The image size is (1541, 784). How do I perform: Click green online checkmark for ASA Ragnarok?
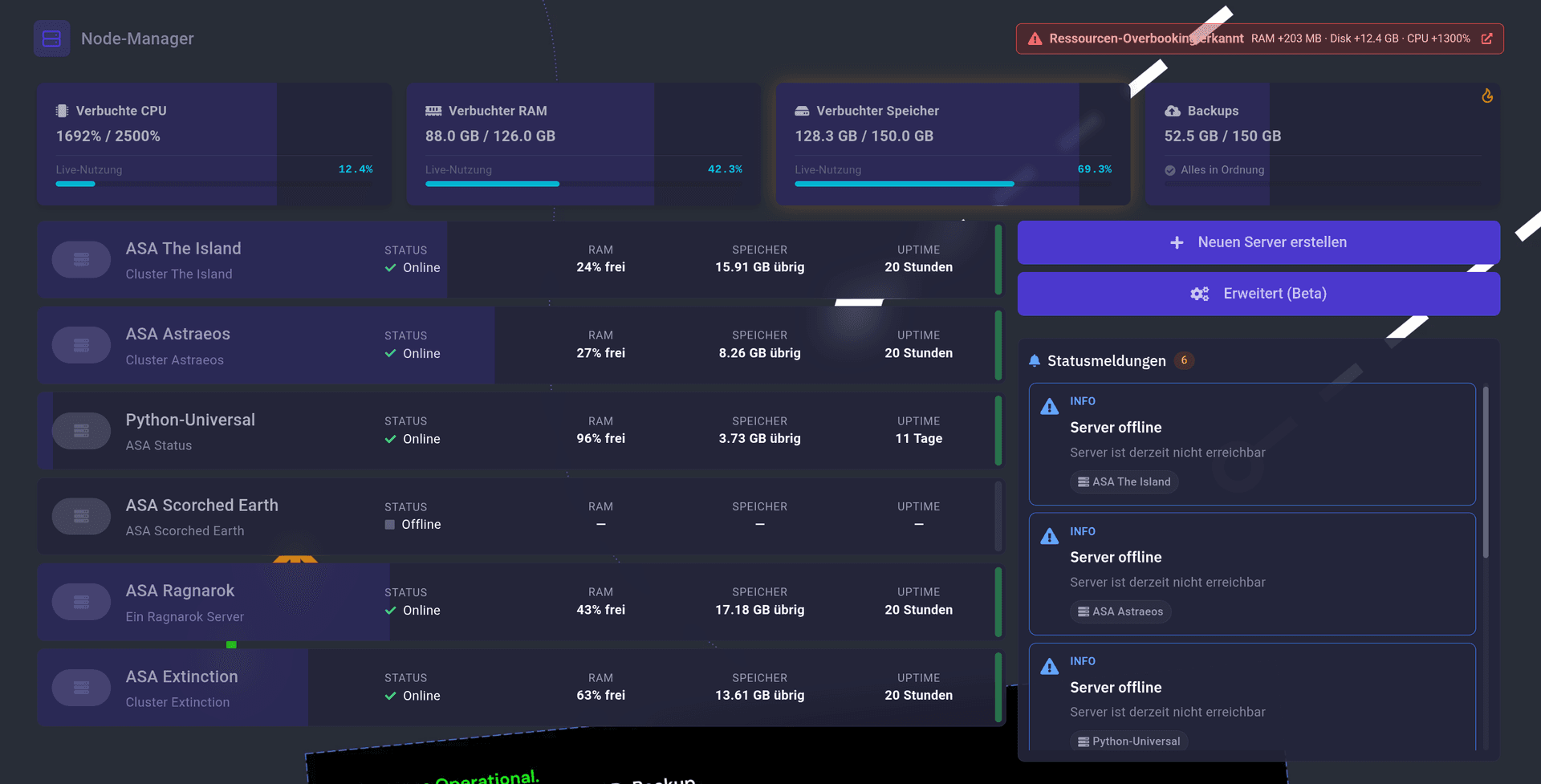[391, 611]
